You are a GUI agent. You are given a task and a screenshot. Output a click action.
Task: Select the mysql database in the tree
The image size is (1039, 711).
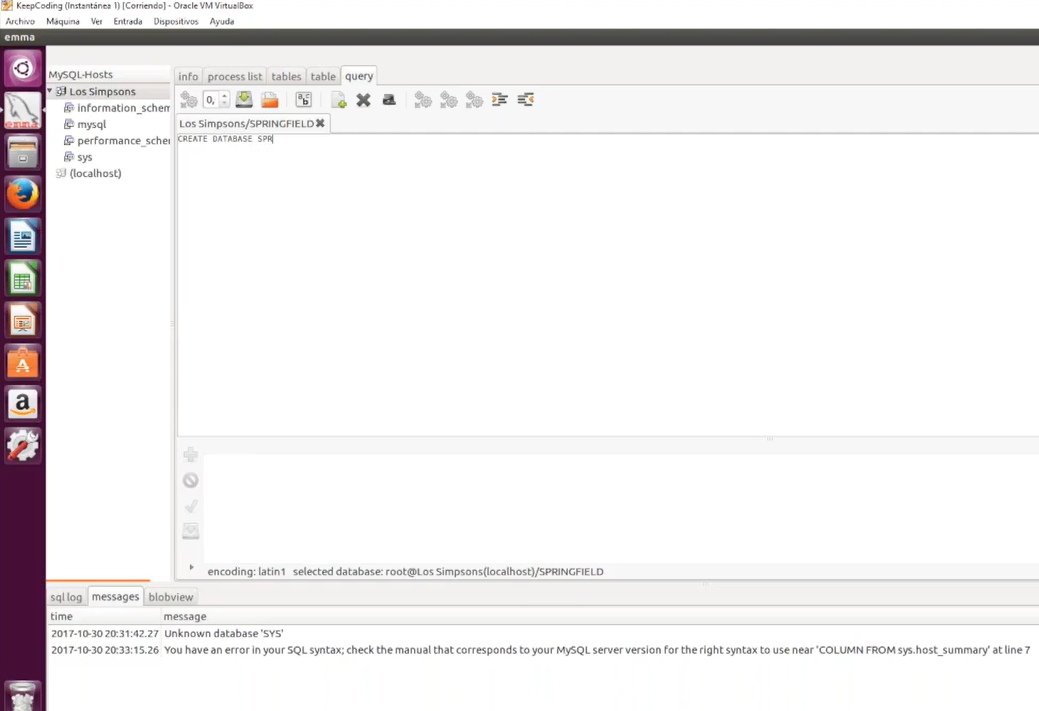coord(91,124)
